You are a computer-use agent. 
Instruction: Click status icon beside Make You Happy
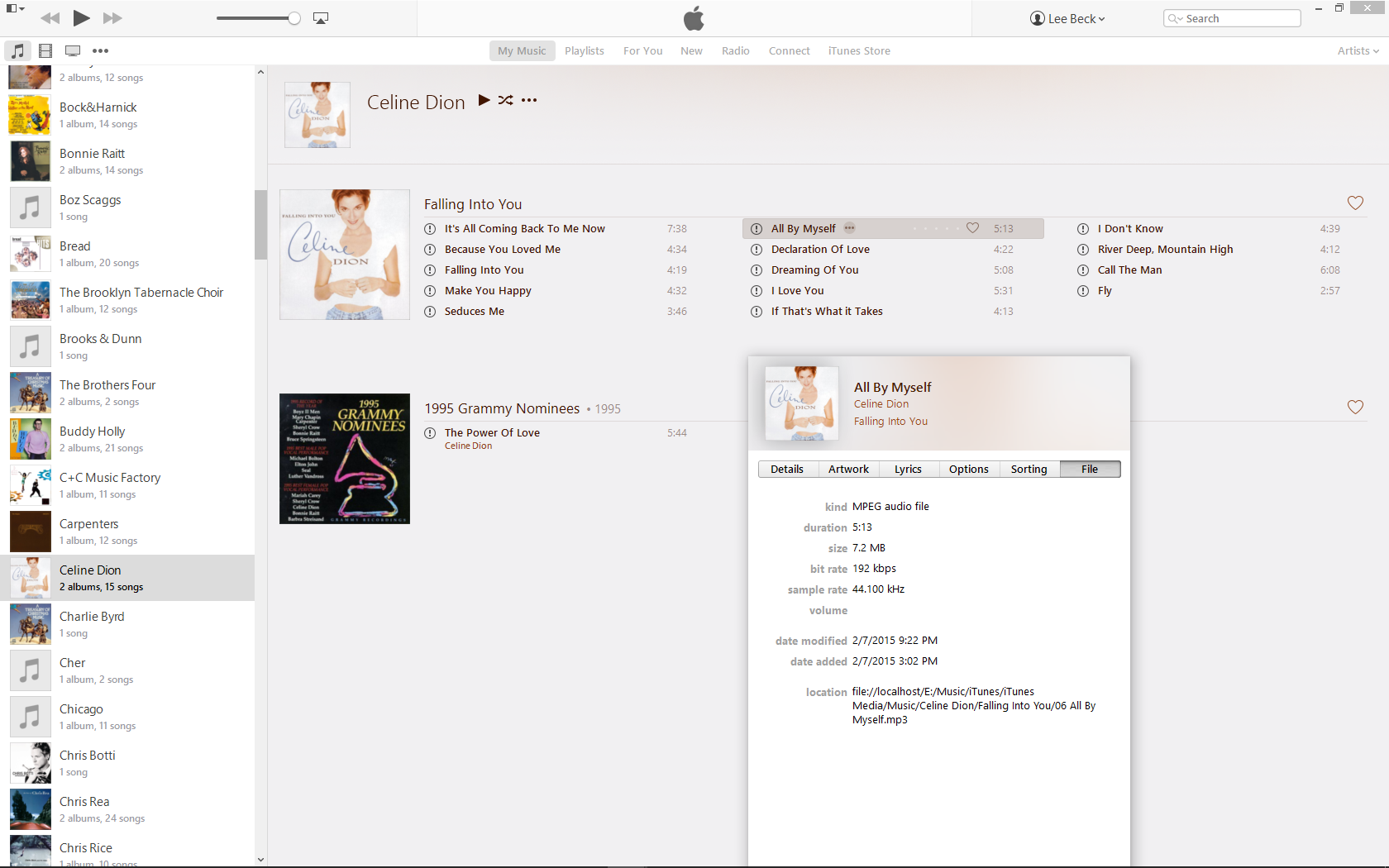(x=430, y=291)
